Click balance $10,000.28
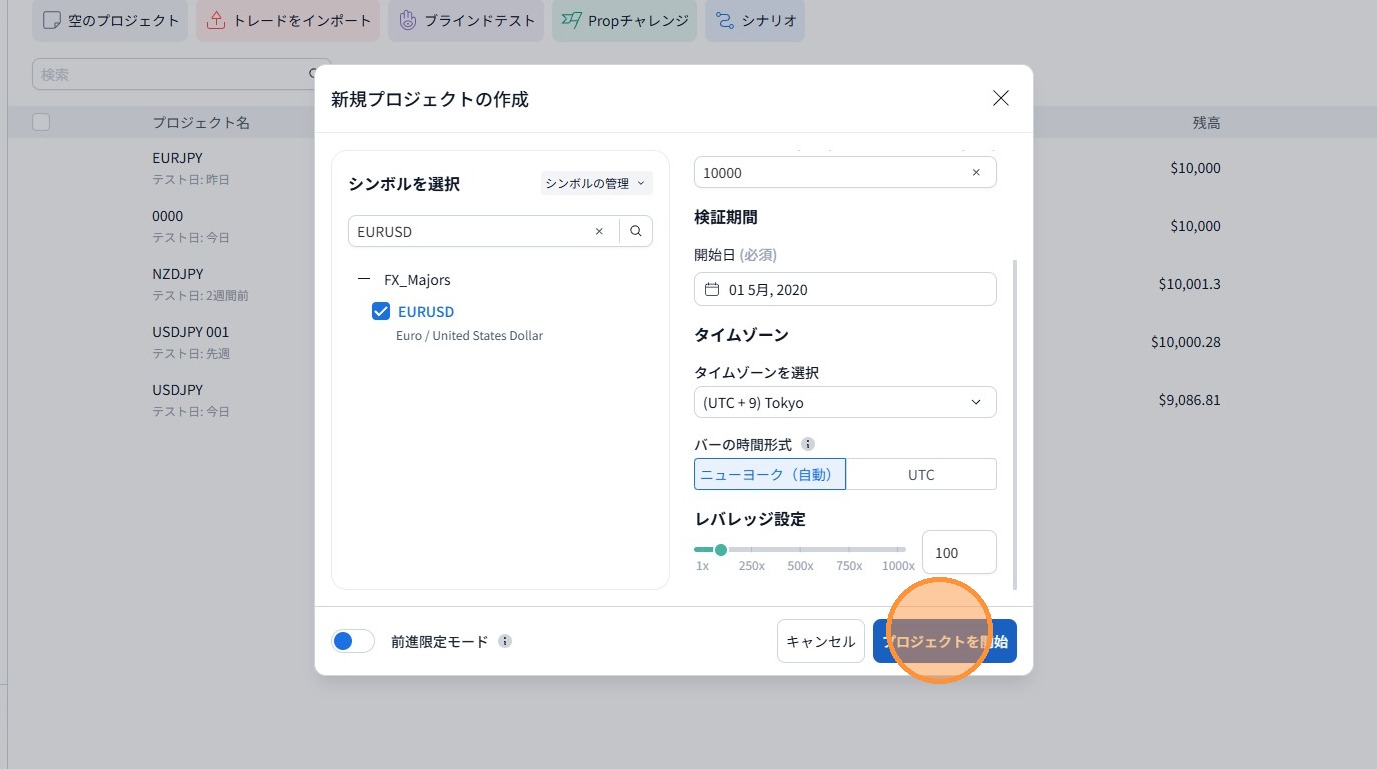The image size is (1377, 769). coord(1186,342)
